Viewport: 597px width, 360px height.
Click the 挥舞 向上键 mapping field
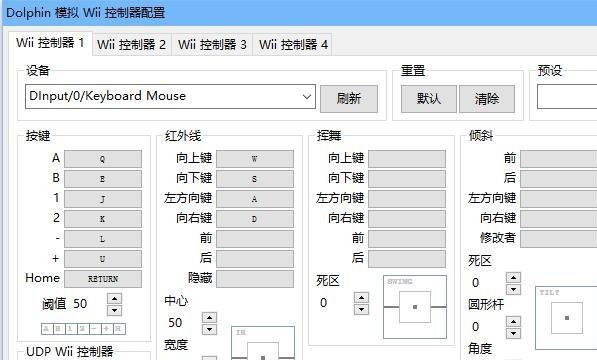tap(407, 159)
